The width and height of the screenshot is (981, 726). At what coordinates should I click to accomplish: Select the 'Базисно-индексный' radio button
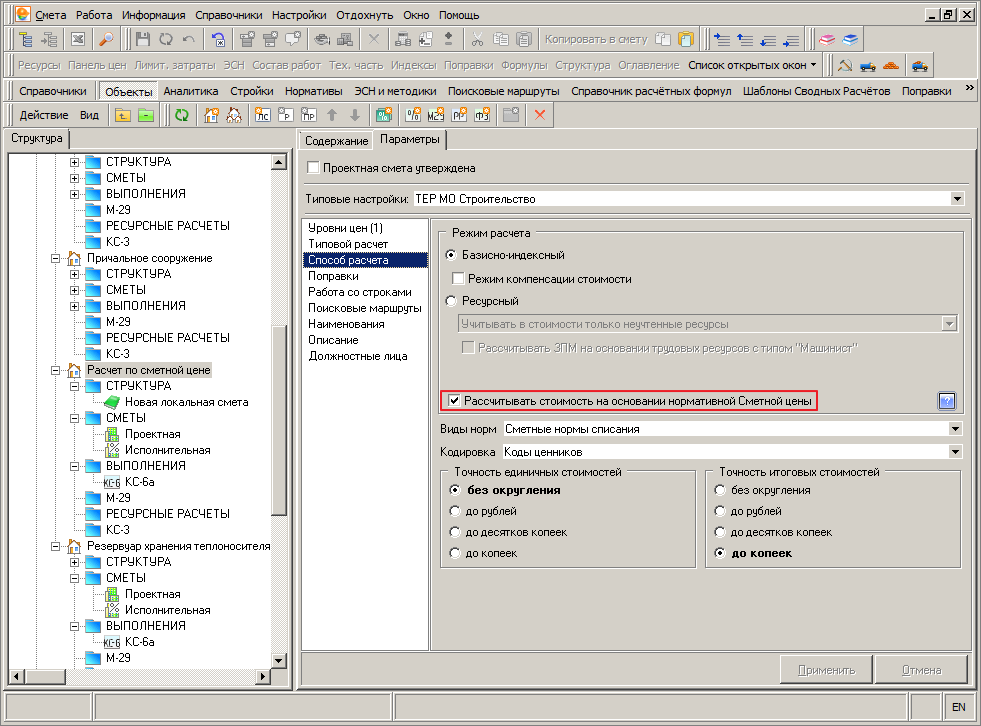click(x=450, y=255)
